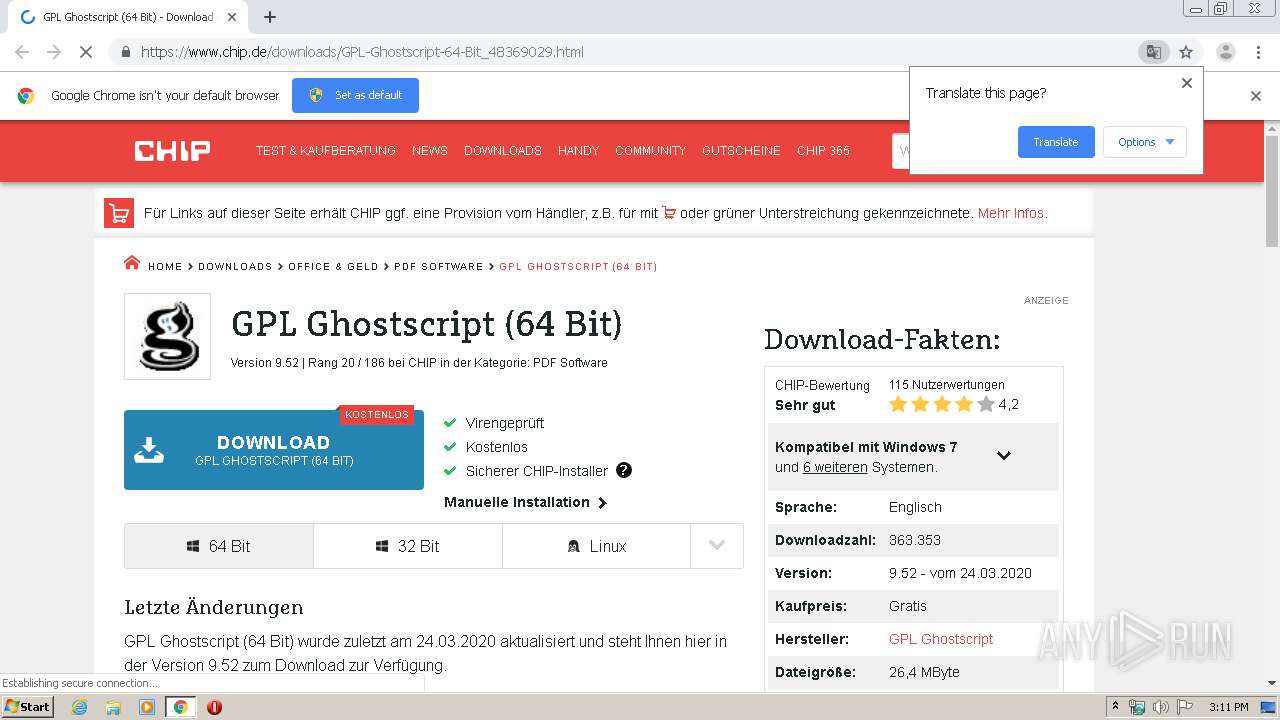Click the 6 weiteren systems link
The height and width of the screenshot is (720, 1280).
[x=835, y=467]
